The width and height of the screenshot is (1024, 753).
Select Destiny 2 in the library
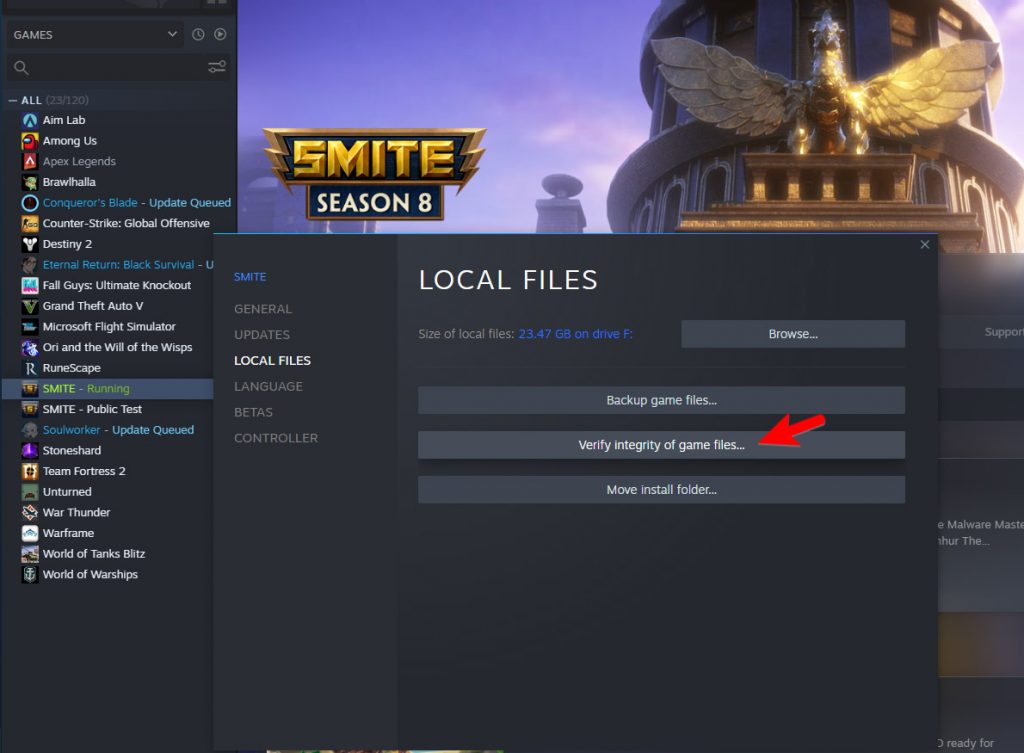(67, 244)
